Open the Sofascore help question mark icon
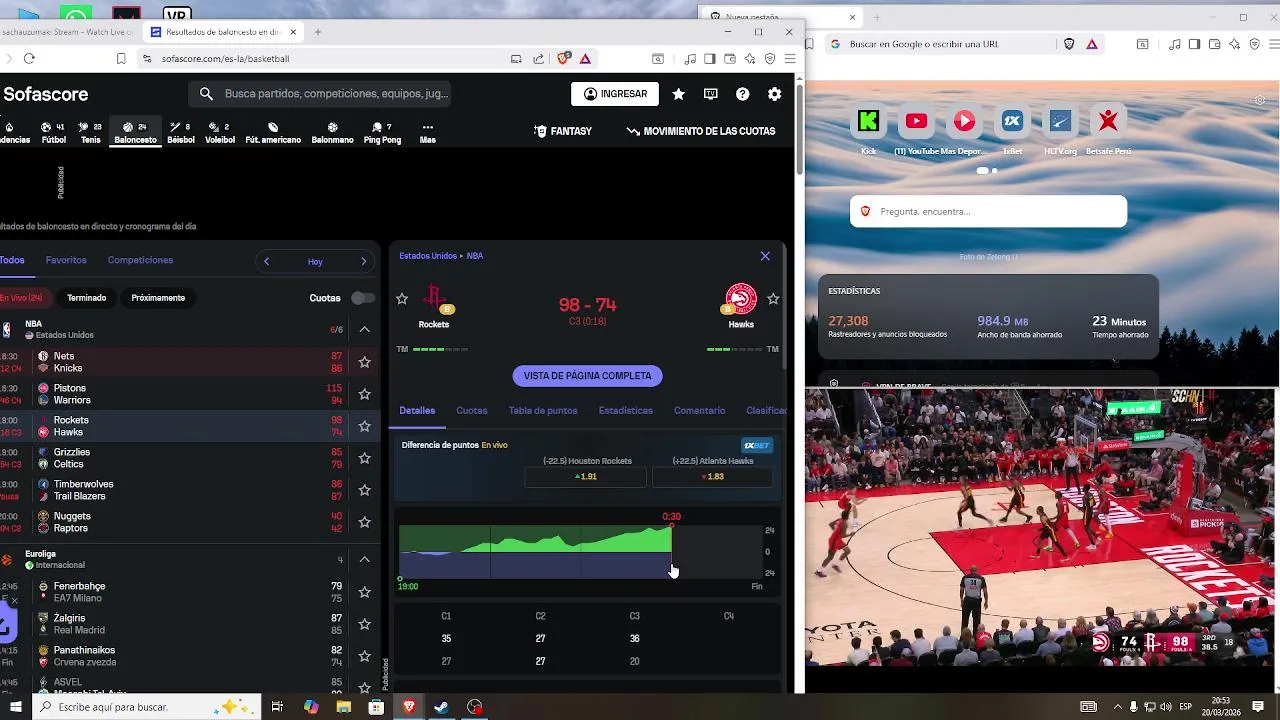Image resolution: width=1280 pixels, height=720 pixels. (x=742, y=94)
